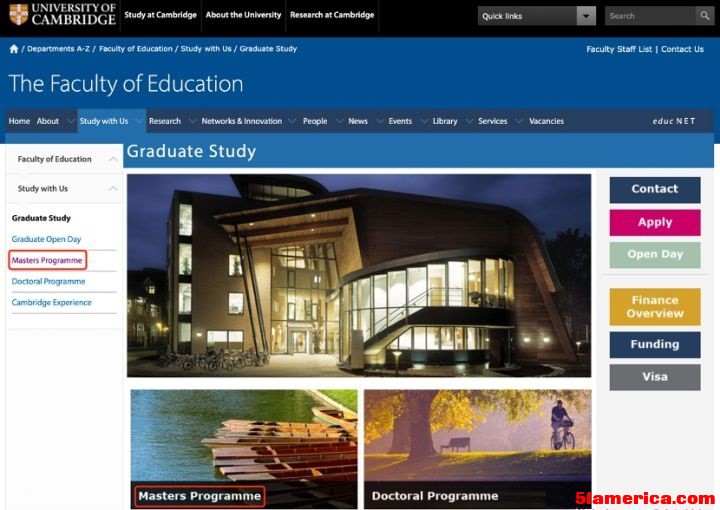Expand the Services menu chevron

[519, 121]
